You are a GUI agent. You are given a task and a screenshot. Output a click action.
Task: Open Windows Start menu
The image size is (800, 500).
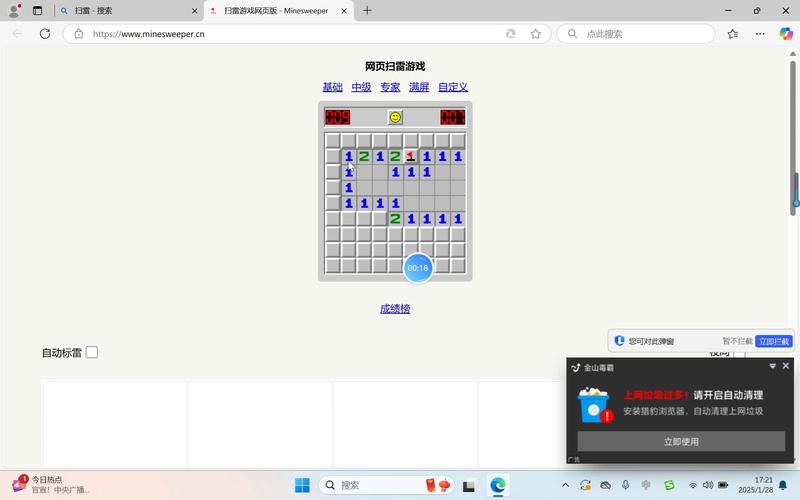[302, 485]
